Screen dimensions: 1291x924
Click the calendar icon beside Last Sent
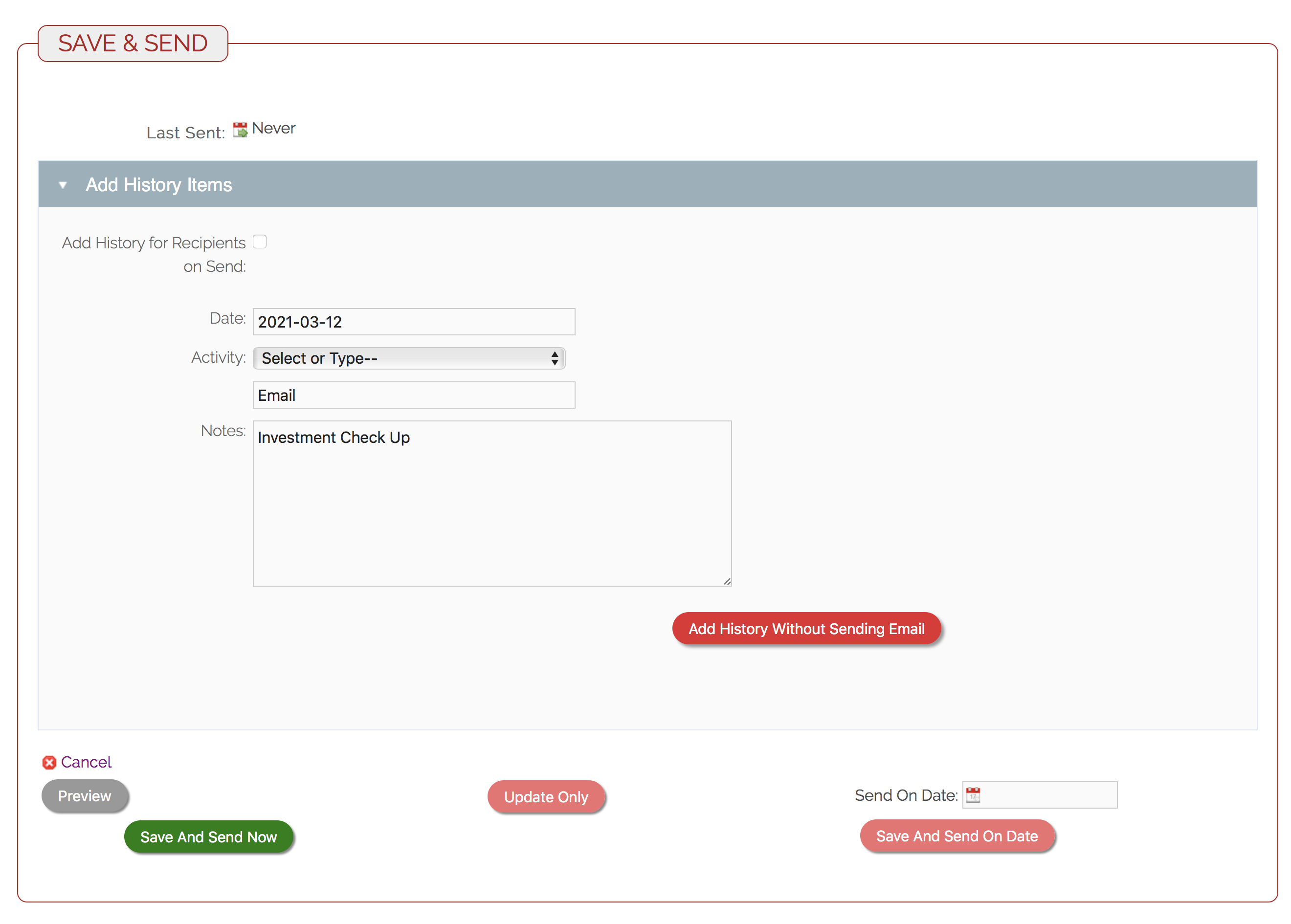point(240,130)
